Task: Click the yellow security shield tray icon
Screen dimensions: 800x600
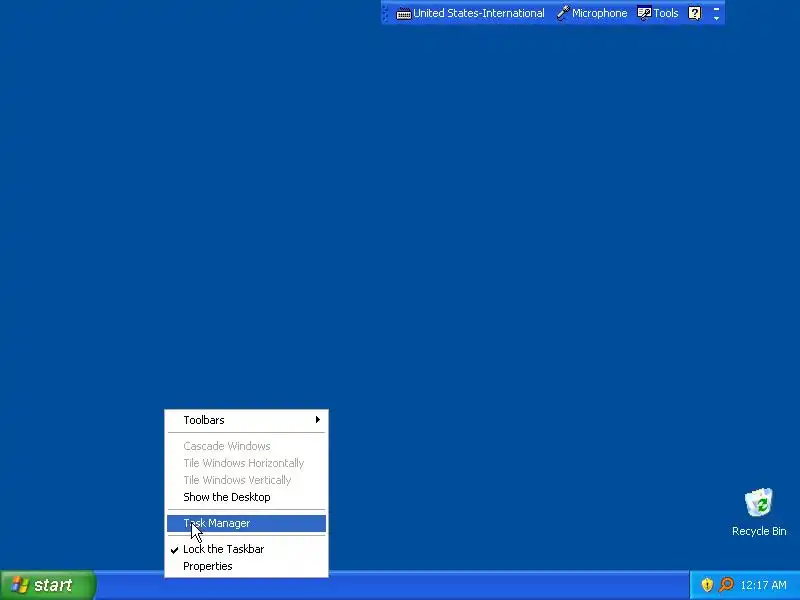Action: click(x=707, y=585)
